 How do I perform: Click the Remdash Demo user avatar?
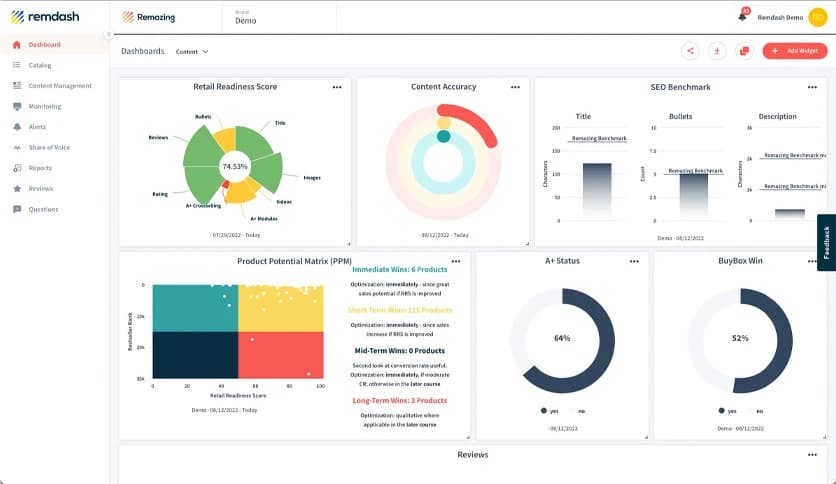[x=817, y=17]
